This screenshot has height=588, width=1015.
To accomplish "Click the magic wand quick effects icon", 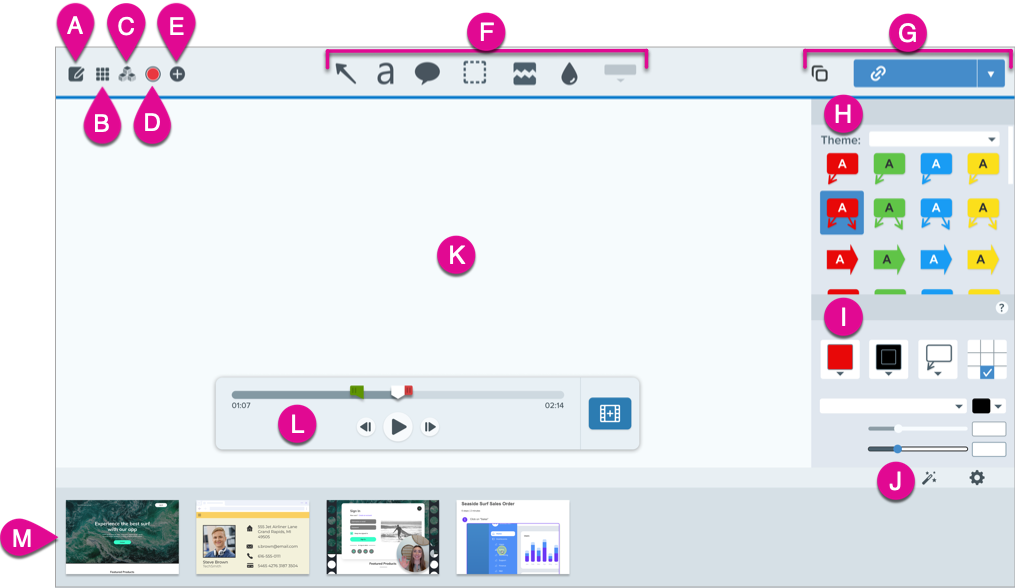I will tap(930, 479).
